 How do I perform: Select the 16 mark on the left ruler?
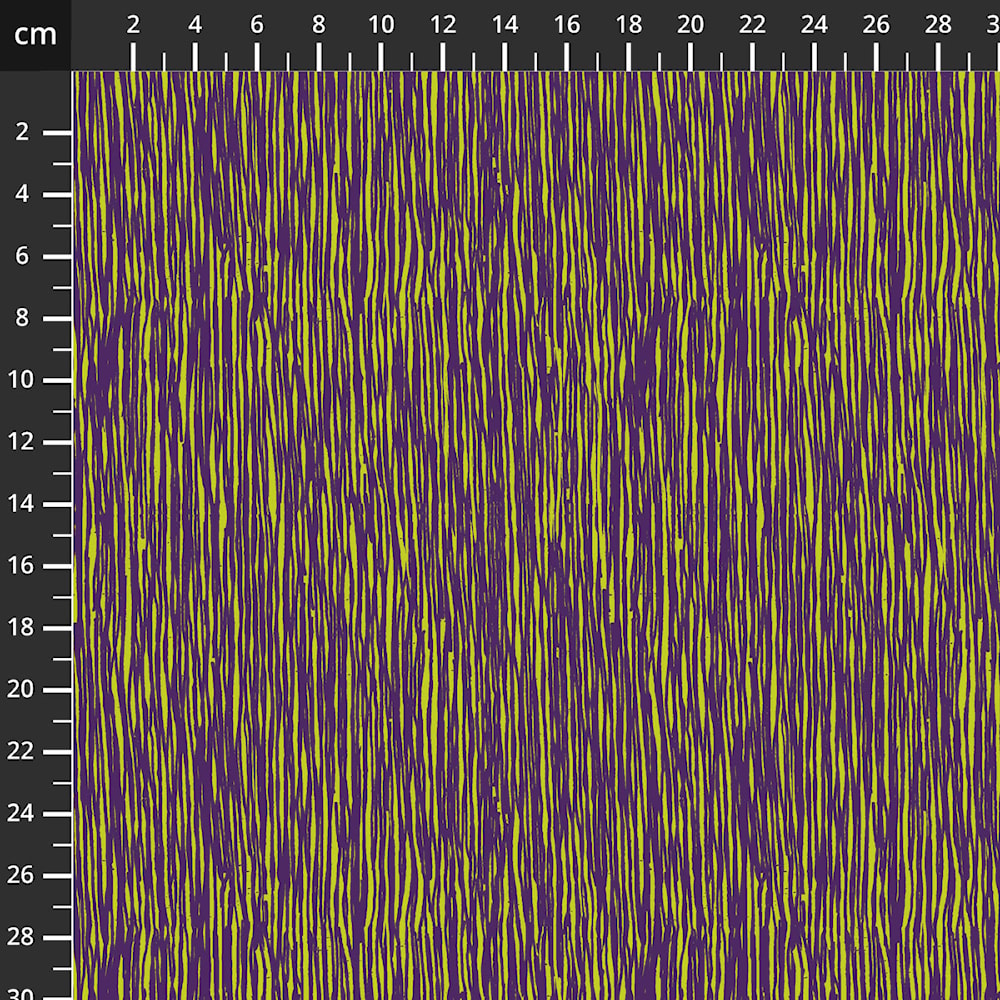pos(24,567)
